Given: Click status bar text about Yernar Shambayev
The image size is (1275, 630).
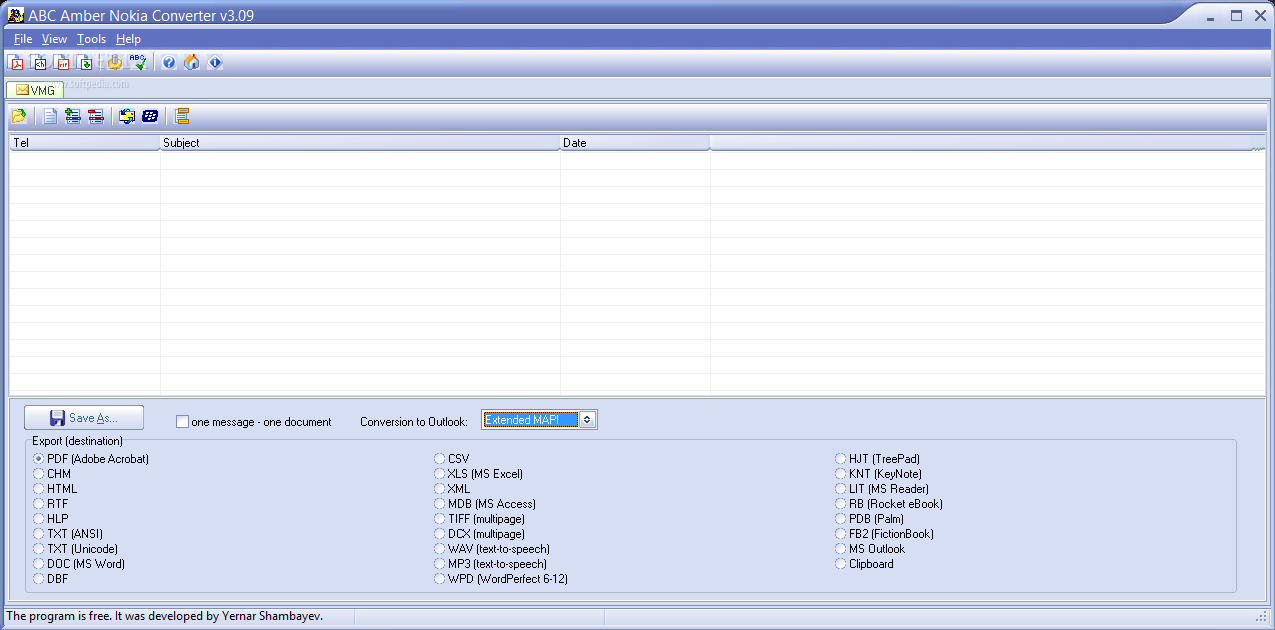Looking at the screenshot, I should pos(165,616).
